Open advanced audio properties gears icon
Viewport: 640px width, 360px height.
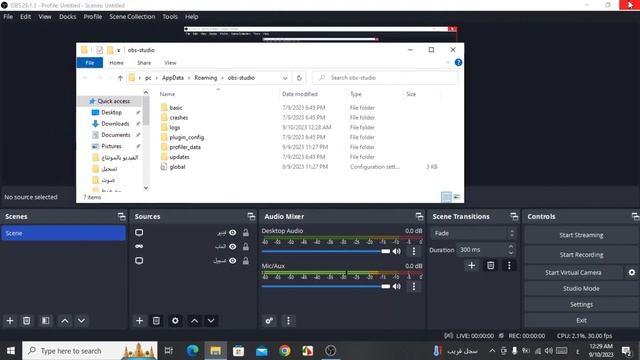269,321
